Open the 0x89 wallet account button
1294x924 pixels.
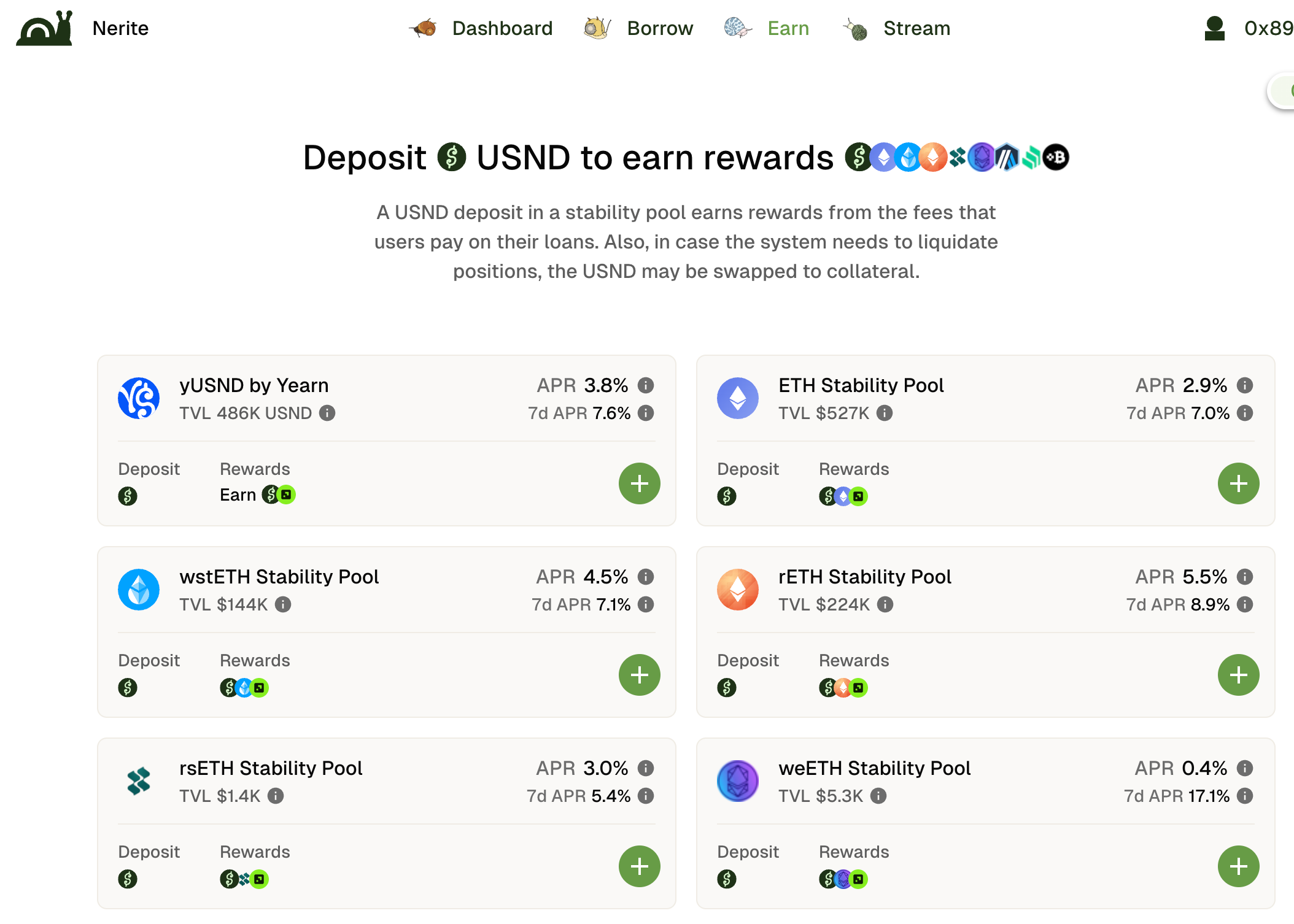1248,28
